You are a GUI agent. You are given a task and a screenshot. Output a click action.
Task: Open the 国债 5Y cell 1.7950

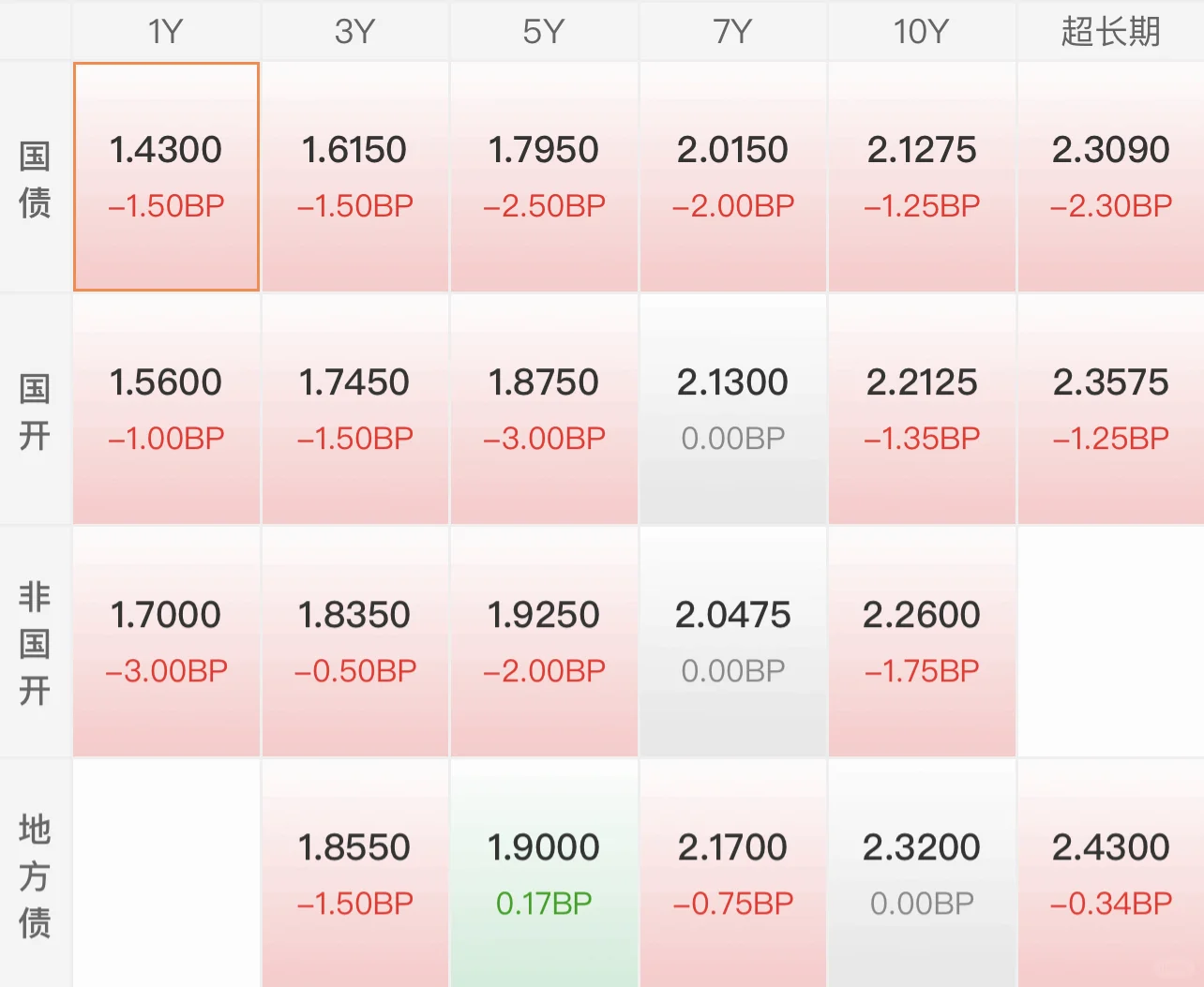pos(544,176)
